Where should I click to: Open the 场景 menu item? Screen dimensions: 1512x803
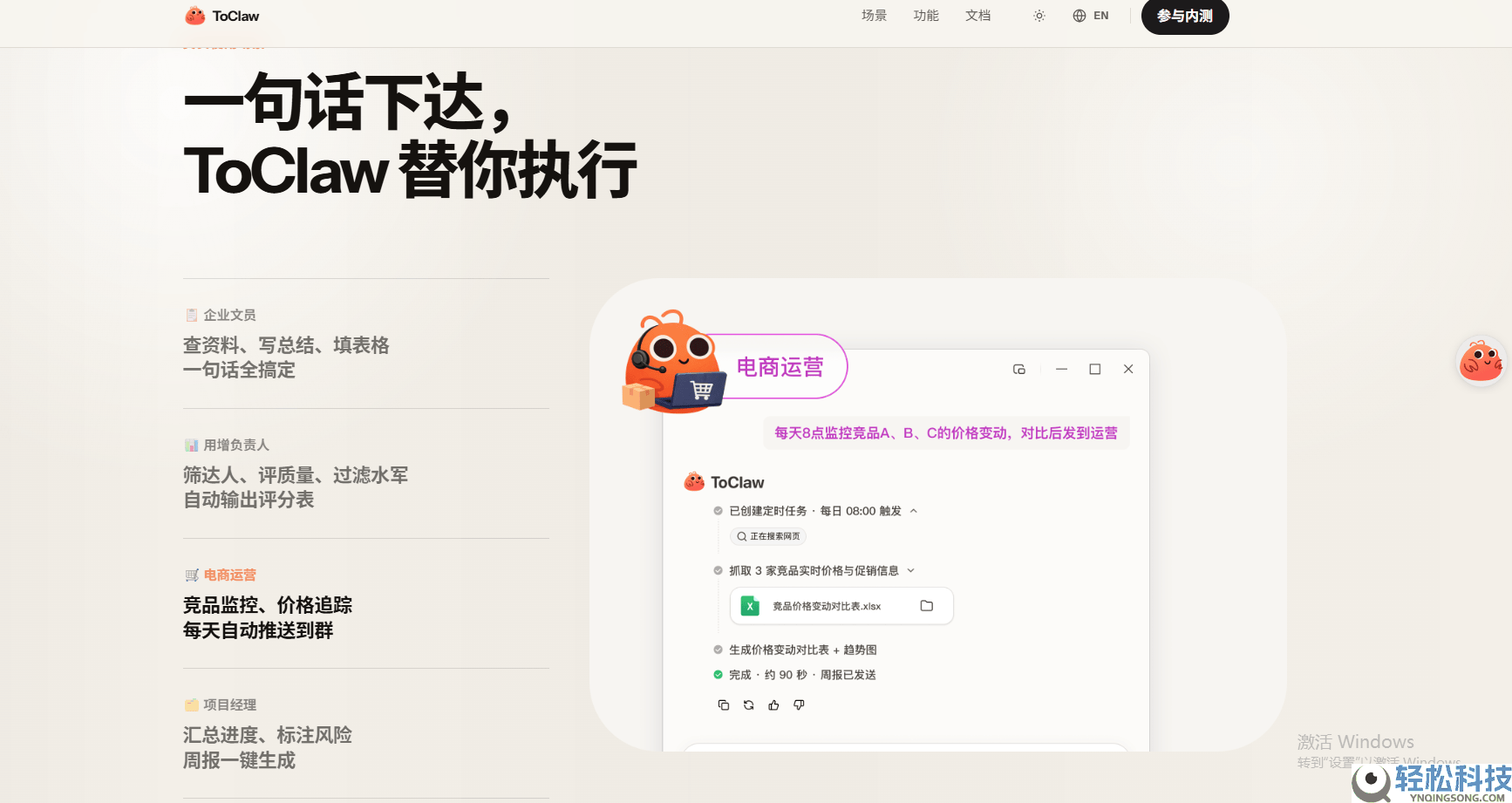click(x=873, y=15)
